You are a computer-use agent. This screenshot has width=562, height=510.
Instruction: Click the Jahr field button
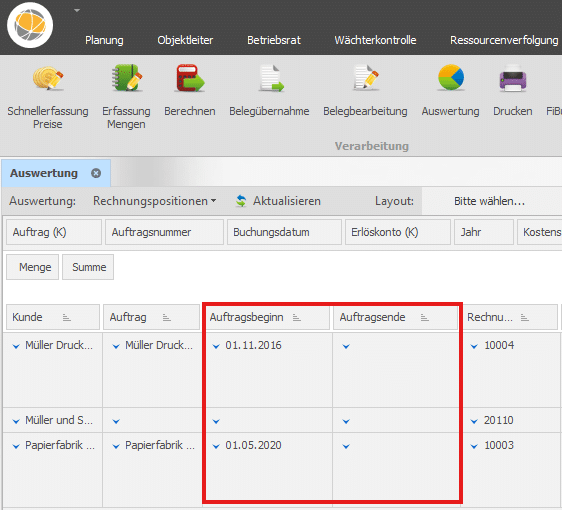click(x=484, y=232)
